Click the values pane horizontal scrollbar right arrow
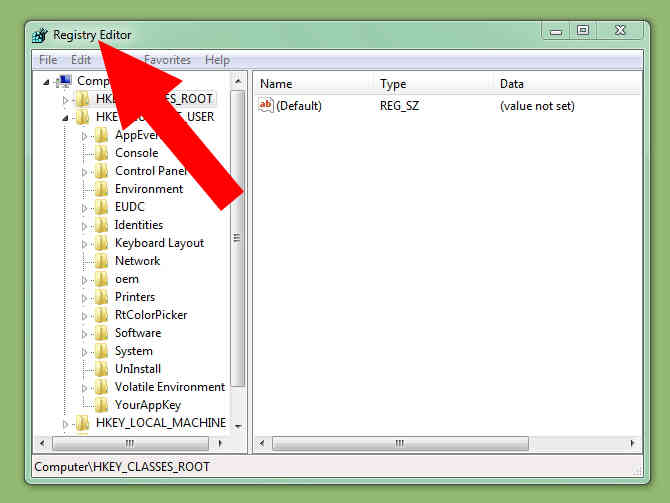The height and width of the screenshot is (503, 670). tap(633, 443)
